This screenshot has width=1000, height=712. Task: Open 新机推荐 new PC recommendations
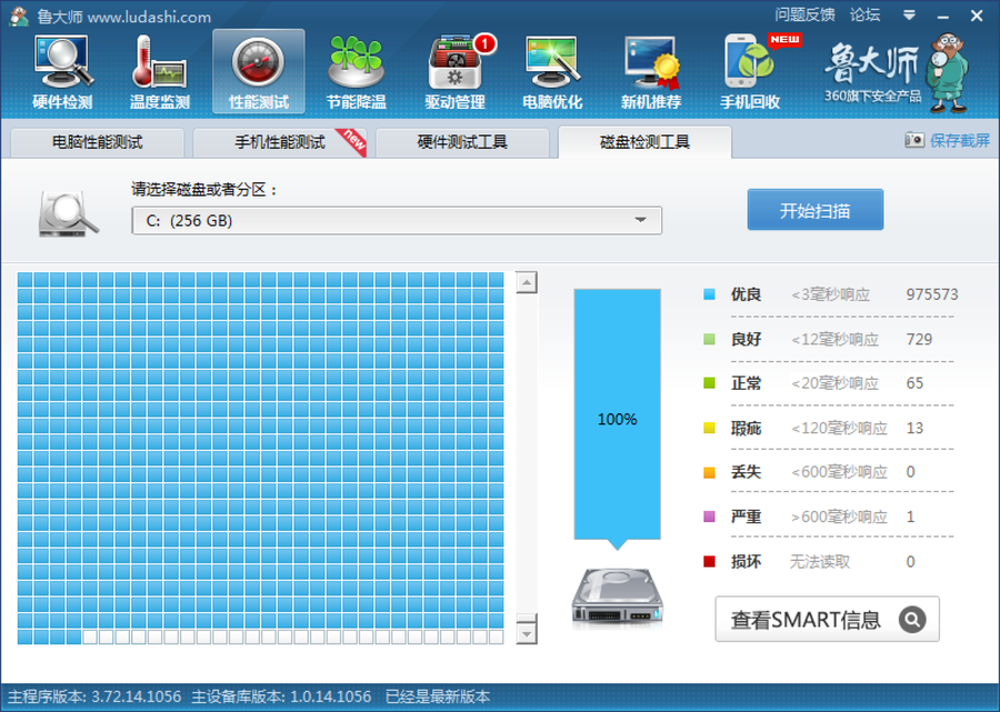651,71
